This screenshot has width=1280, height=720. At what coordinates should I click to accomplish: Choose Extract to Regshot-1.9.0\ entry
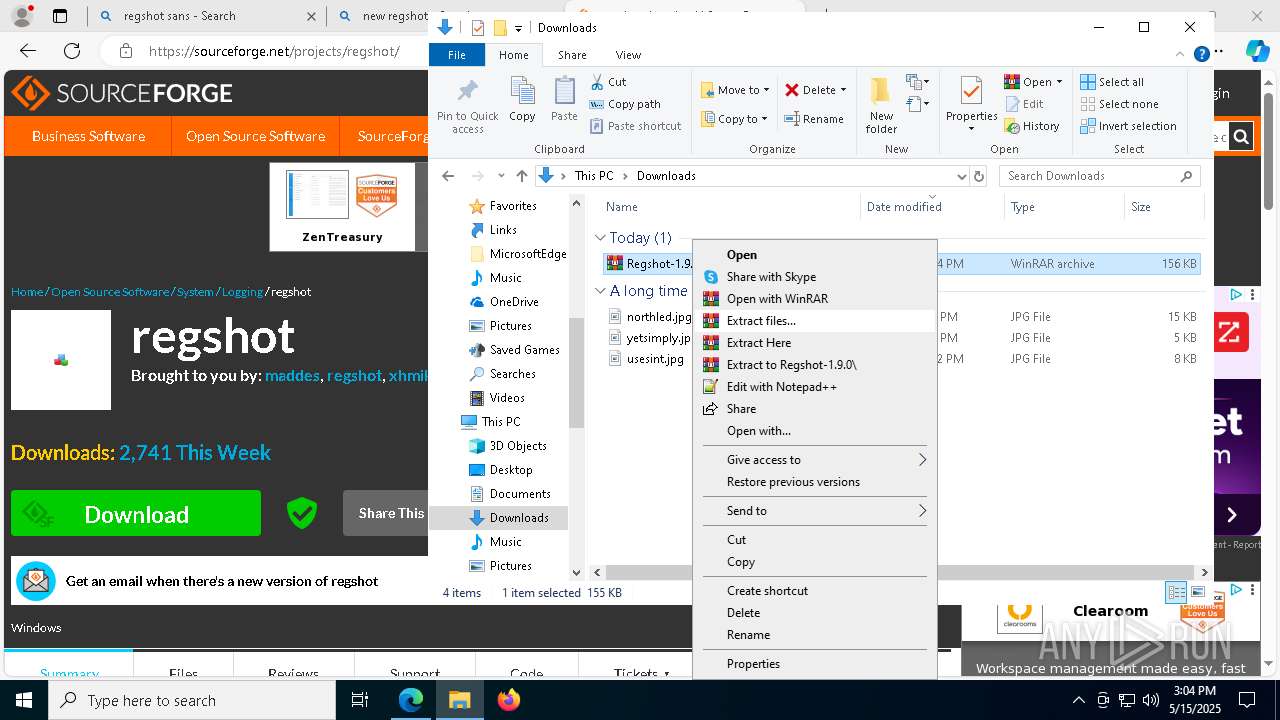tap(814, 365)
